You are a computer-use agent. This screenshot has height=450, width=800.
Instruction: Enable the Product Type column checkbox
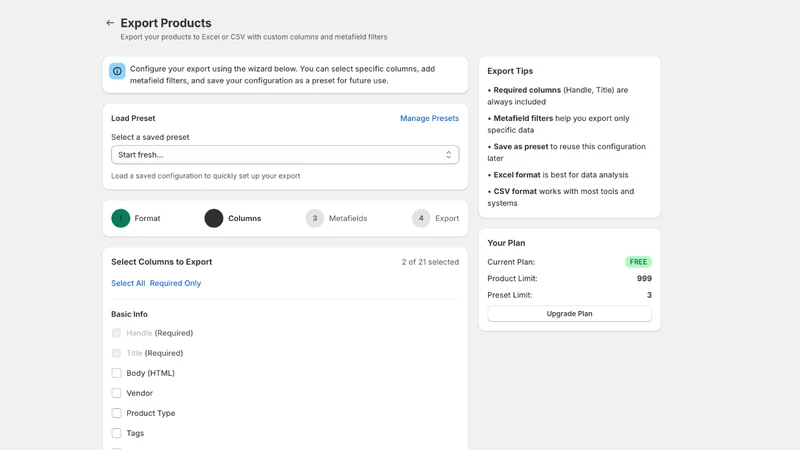click(x=116, y=413)
